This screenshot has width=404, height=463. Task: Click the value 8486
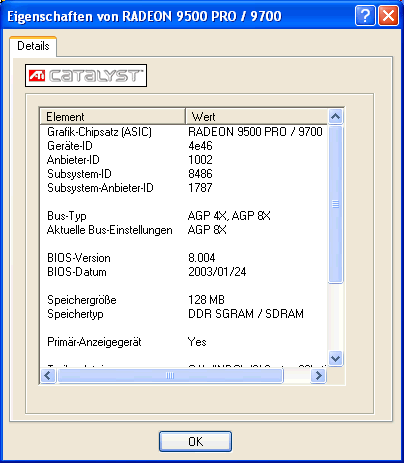200,174
